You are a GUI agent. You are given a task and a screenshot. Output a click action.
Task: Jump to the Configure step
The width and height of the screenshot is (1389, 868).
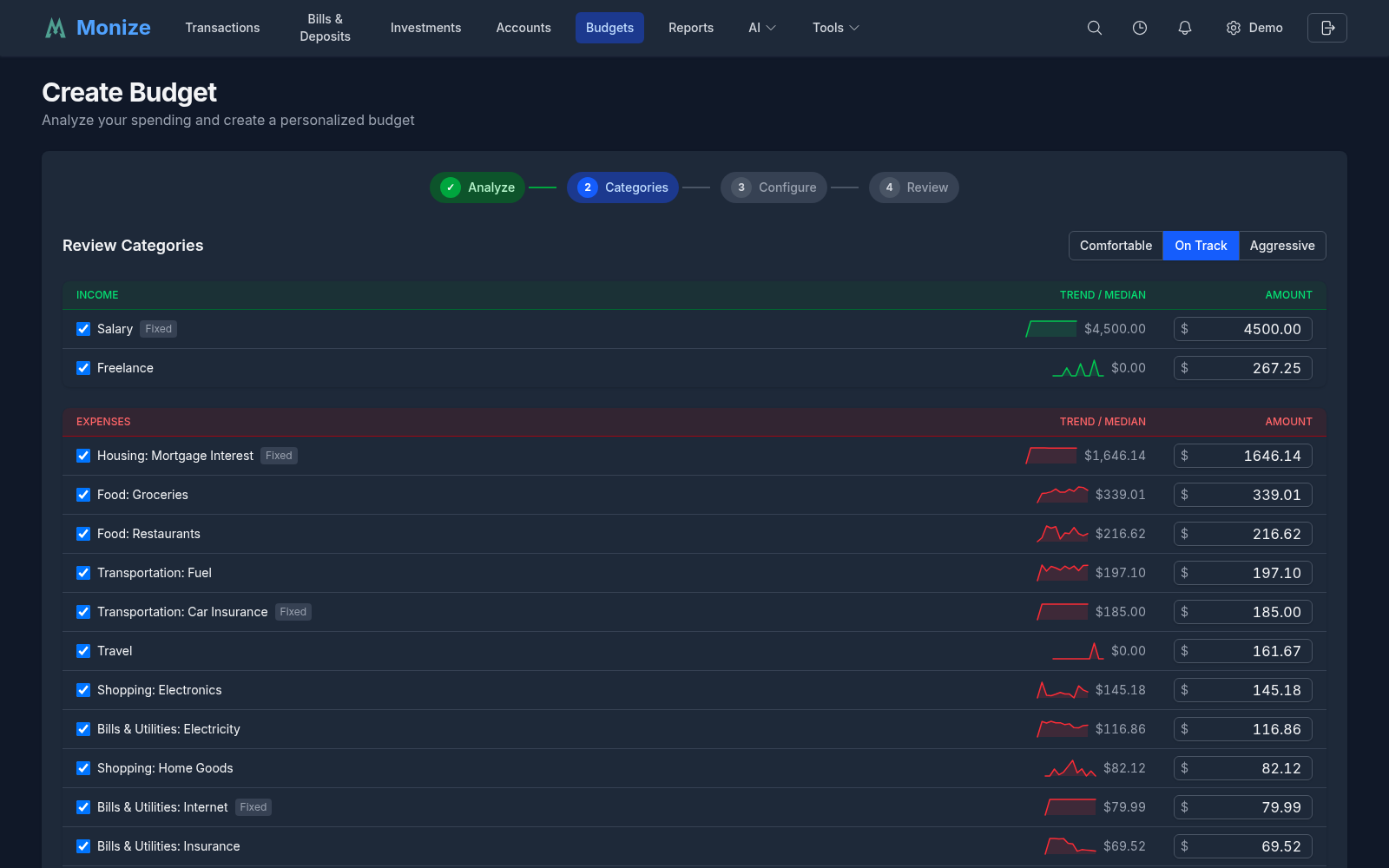click(x=773, y=187)
